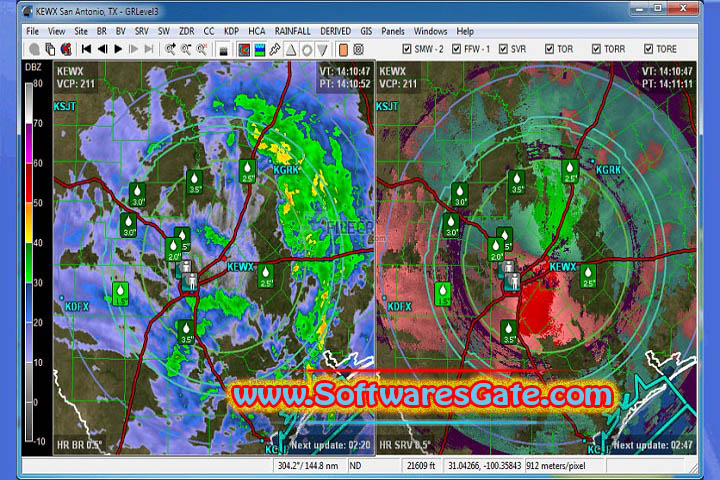This screenshot has width=720, height=480.
Task: Toggle the FFW - 1 checkbox
Action: pyautogui.click(x=456, y=49)
